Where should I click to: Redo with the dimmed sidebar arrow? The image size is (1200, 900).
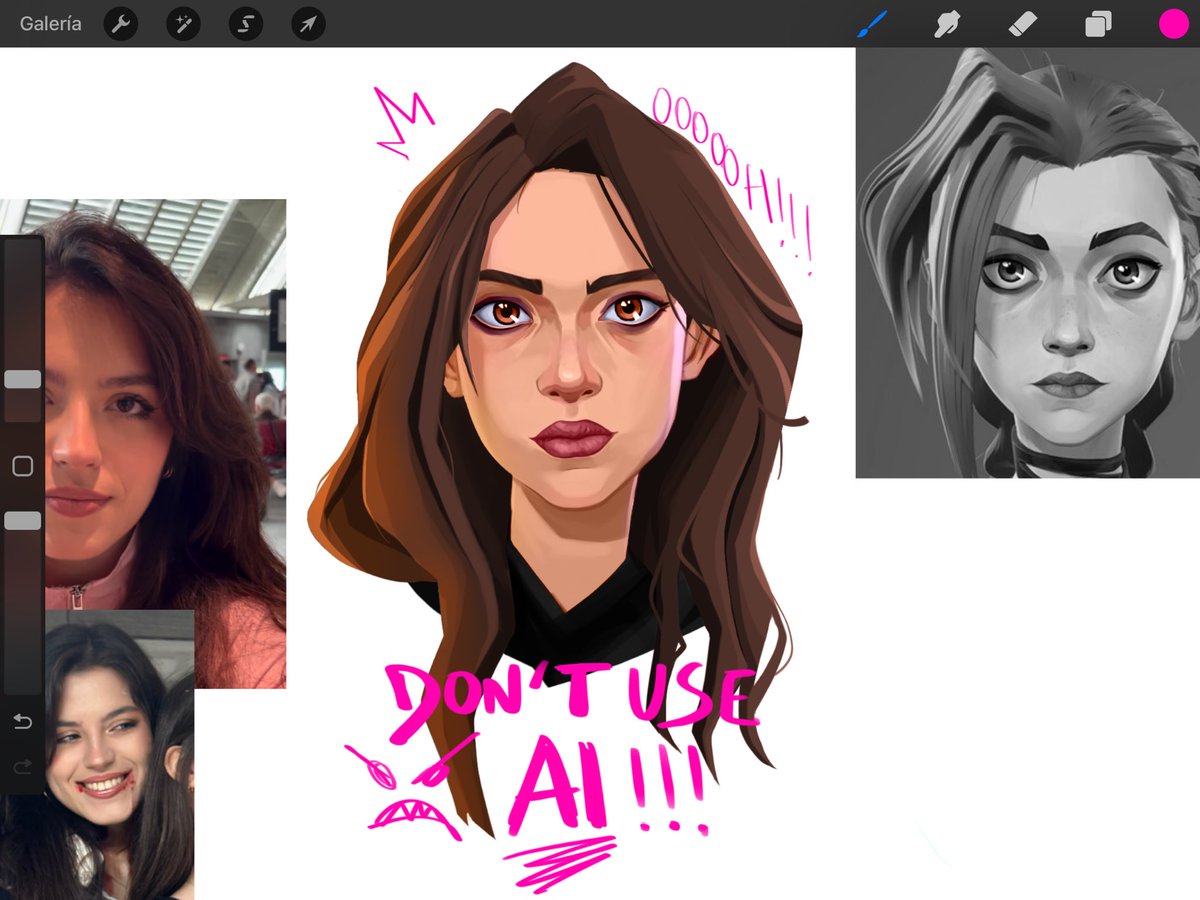point(22,767)
